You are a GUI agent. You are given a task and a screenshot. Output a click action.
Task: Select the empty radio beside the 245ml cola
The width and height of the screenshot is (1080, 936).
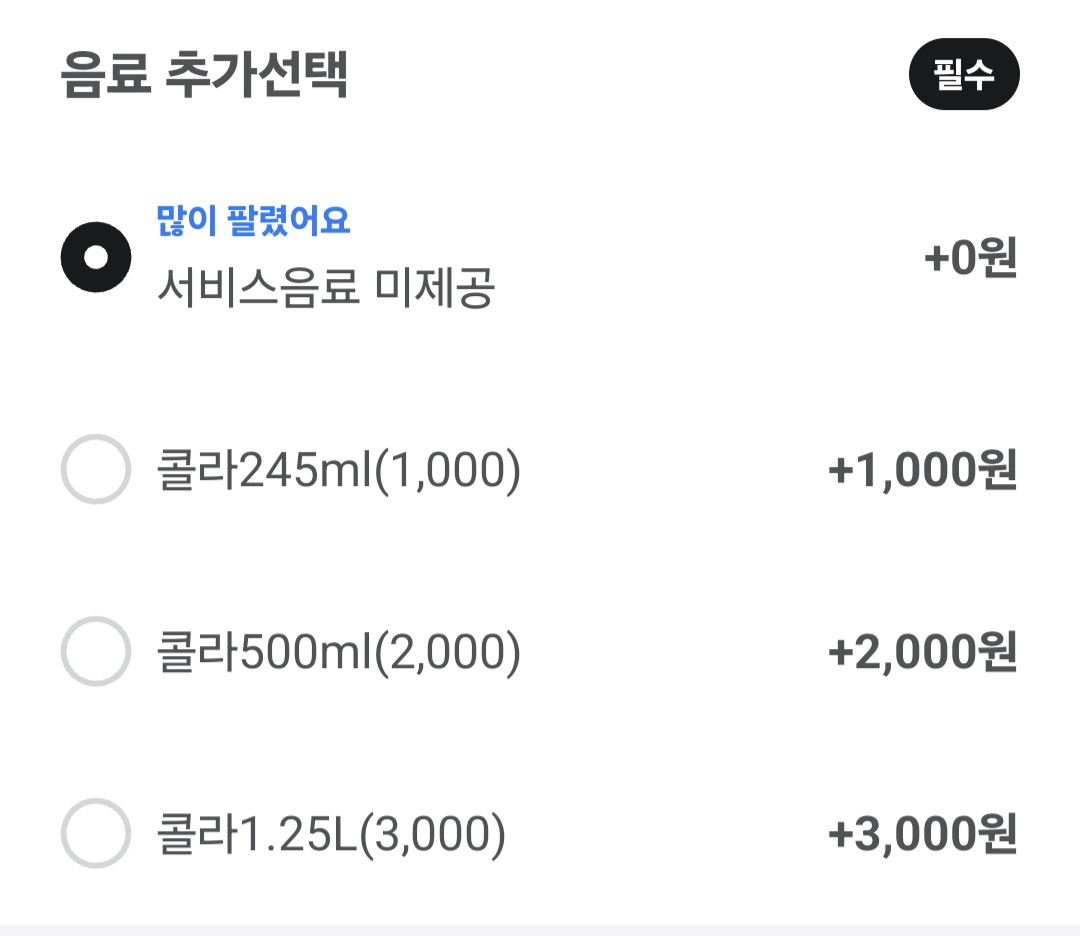(x=96, y=469)
